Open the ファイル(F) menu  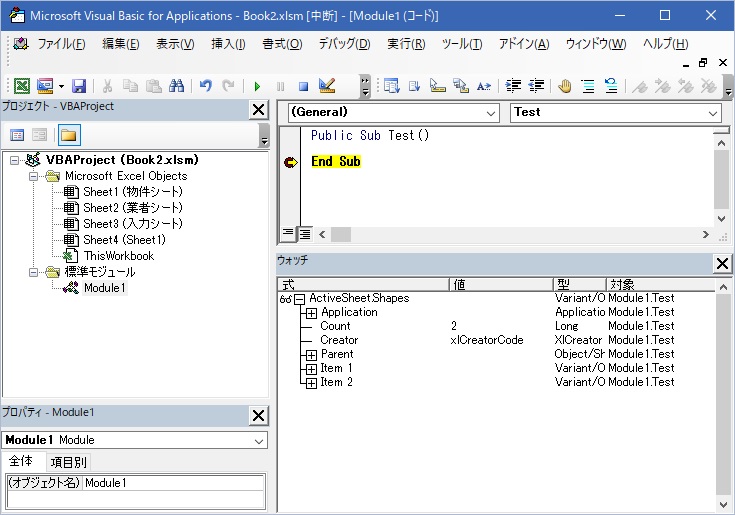(61, 44)
